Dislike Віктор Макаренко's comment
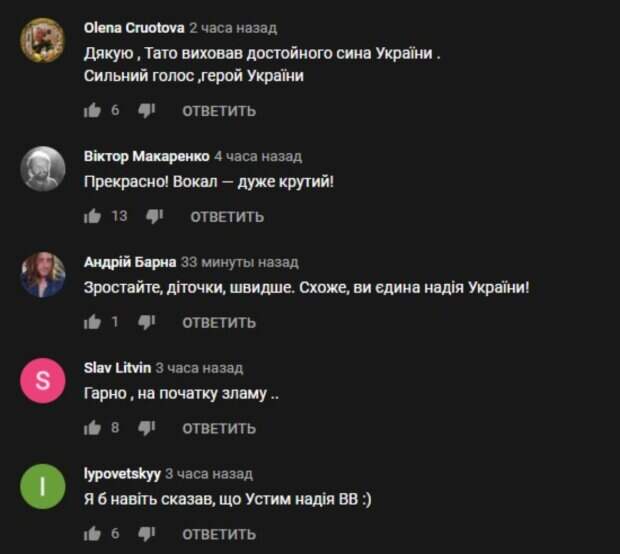 click(155, 217)
